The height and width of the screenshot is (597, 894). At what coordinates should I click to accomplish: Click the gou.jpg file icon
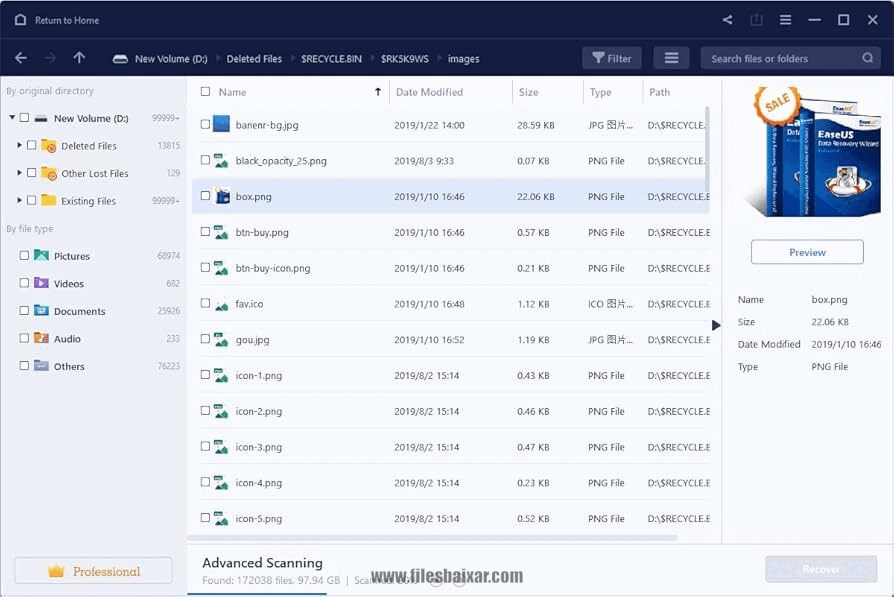click(221, 339)
